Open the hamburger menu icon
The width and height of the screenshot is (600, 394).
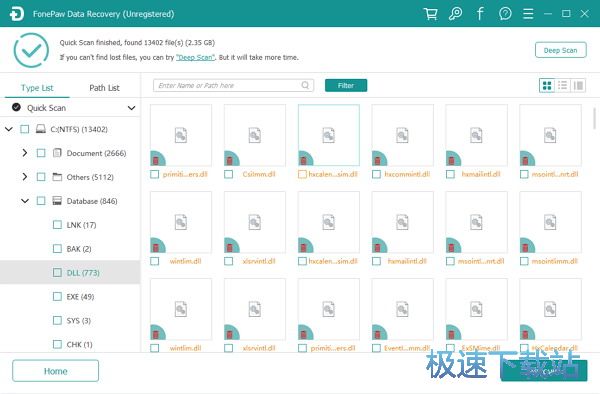[528, 14]
